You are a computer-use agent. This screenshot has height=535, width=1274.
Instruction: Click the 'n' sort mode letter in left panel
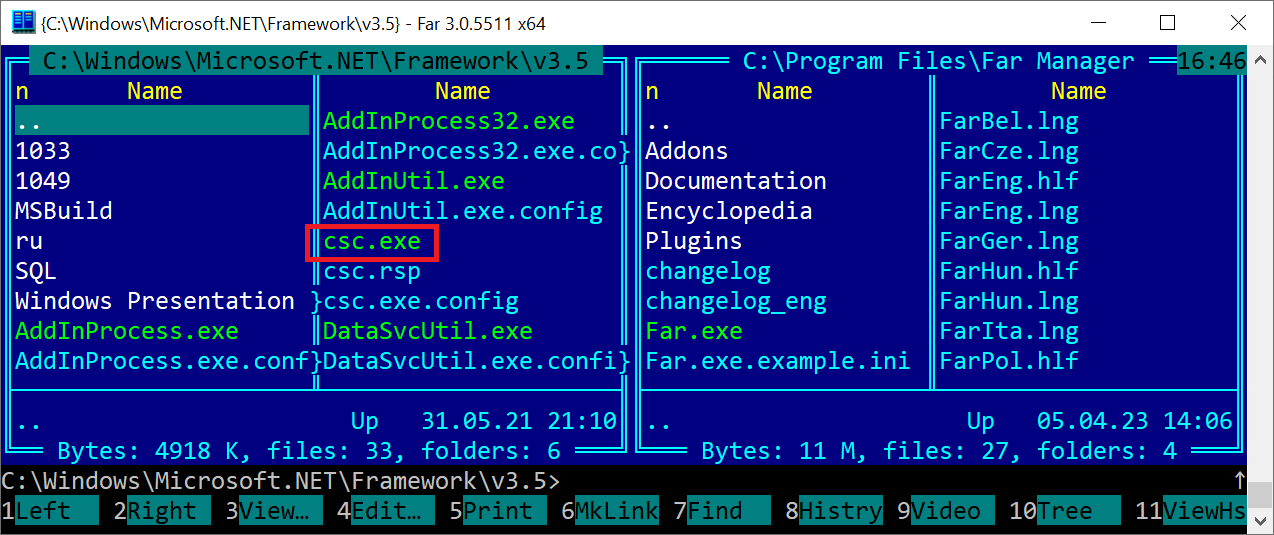22,91
